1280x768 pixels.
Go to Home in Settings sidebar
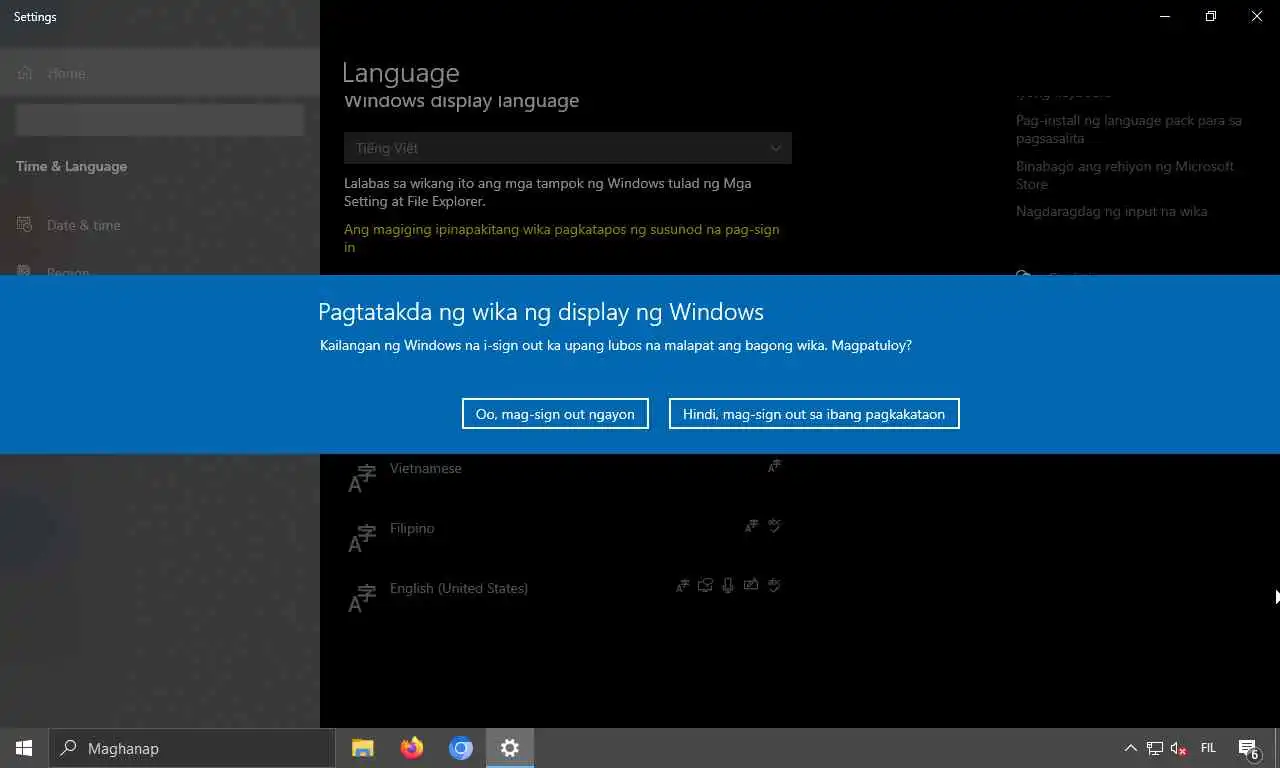point(160,73)
